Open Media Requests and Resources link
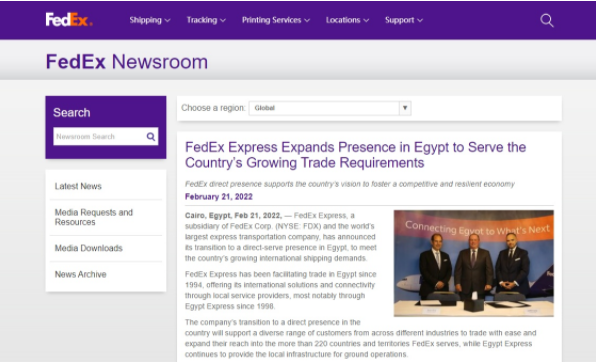The image size is (596, 363). click(x=94, y=217)
